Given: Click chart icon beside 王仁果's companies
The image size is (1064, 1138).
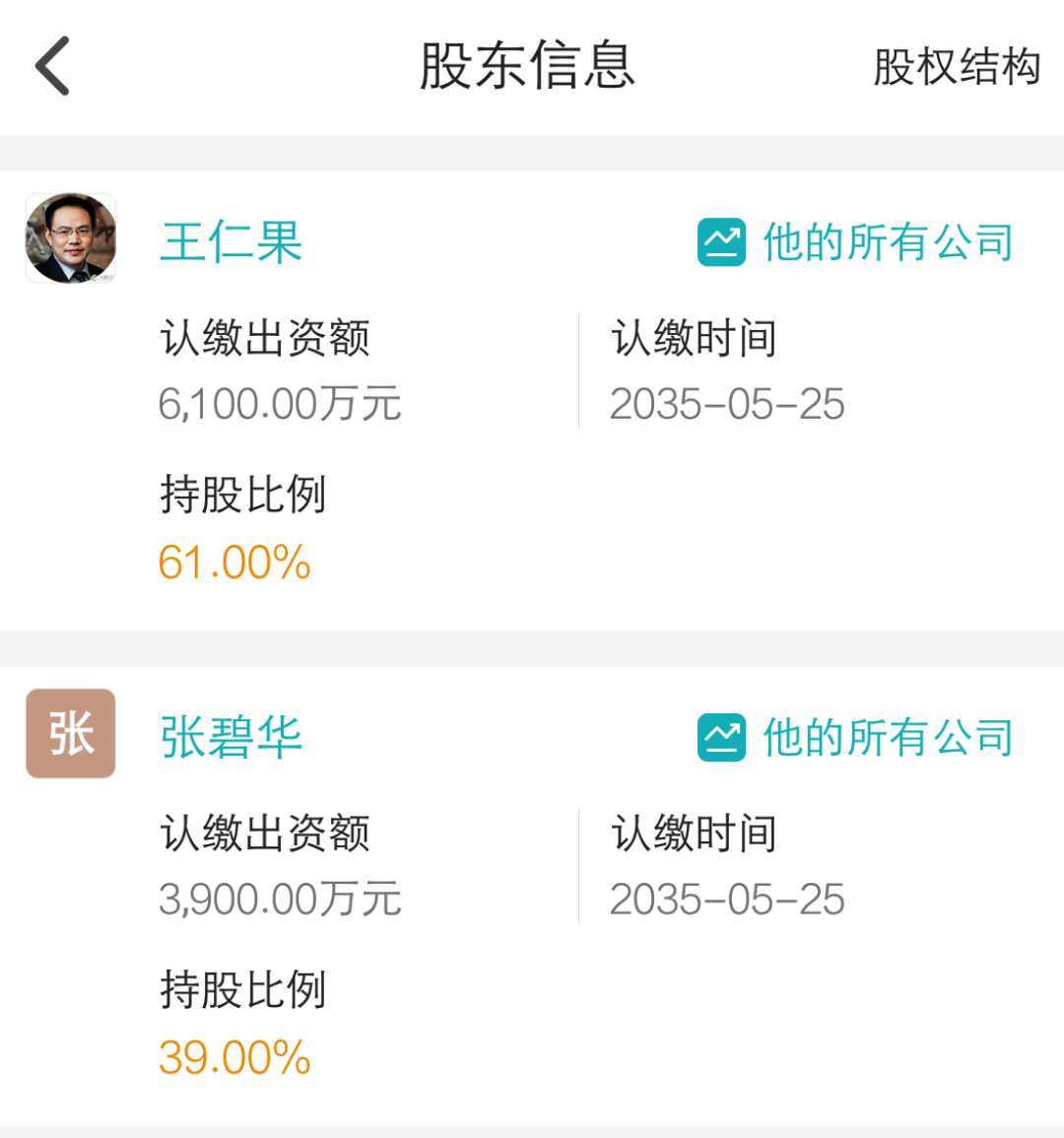Looking at the screenshot, I should 721,241.
